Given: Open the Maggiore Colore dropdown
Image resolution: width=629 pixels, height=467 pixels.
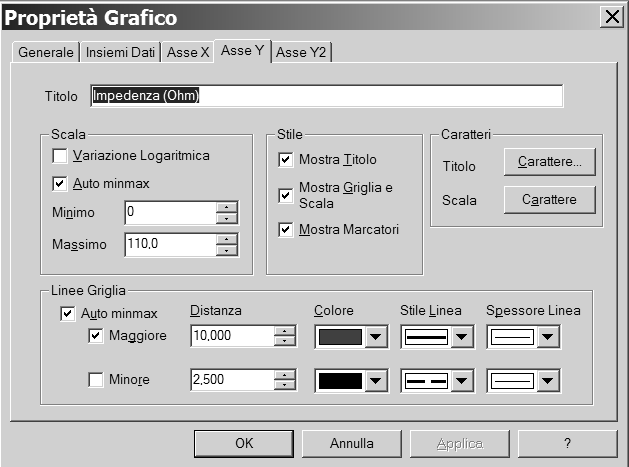Looking at the screenshot, I should pos(375,337).
